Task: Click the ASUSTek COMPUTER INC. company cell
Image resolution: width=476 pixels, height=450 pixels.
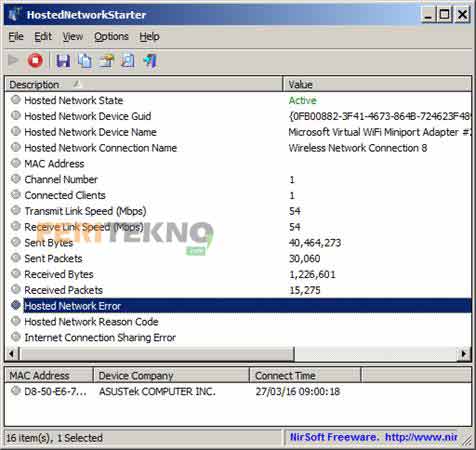Action: click(157, 391)
